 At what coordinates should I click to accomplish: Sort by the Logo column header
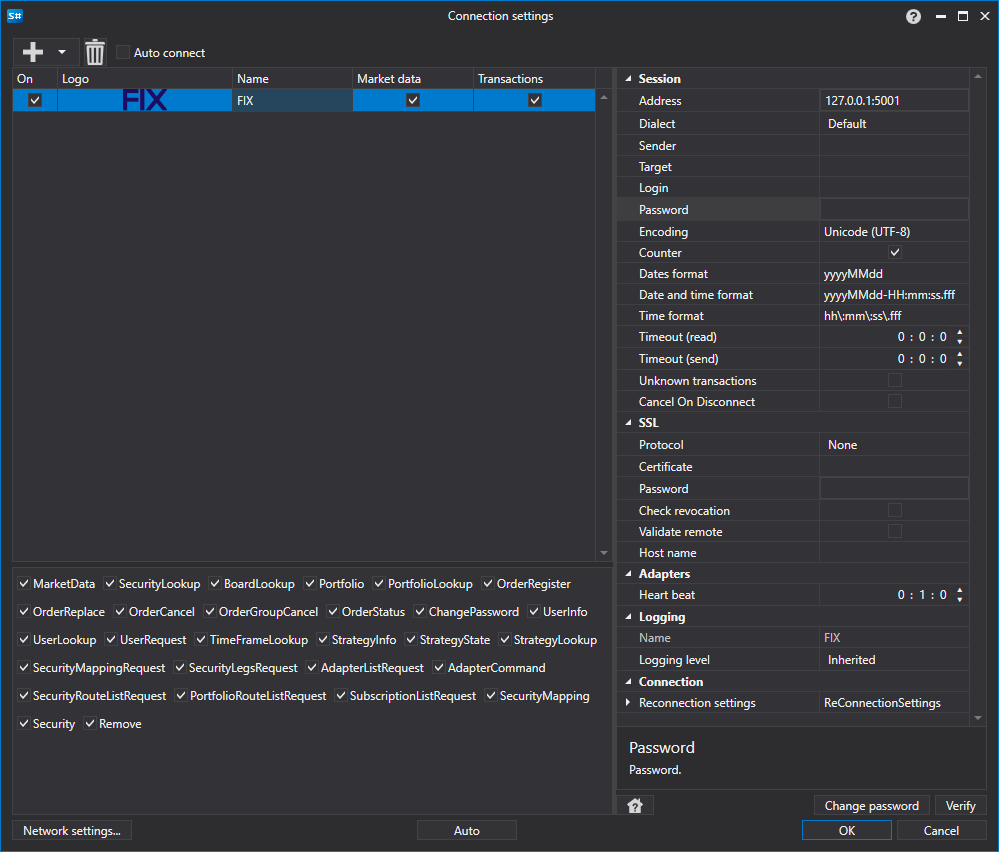(145, 78)
